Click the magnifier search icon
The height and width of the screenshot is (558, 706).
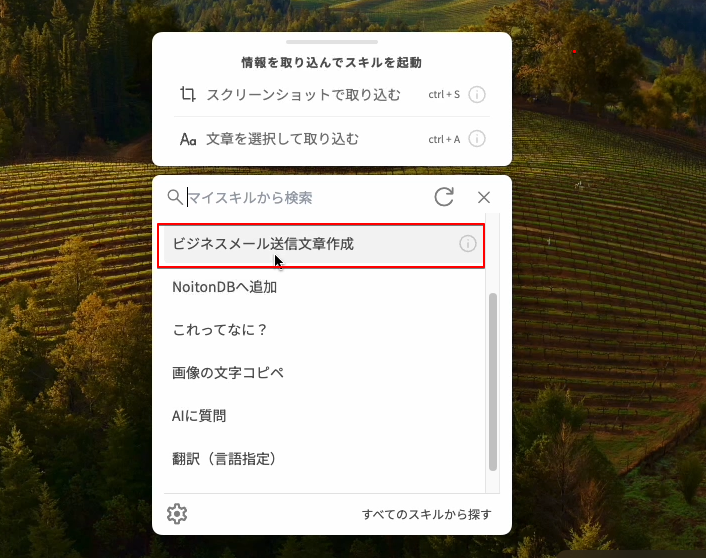(175, 197)
